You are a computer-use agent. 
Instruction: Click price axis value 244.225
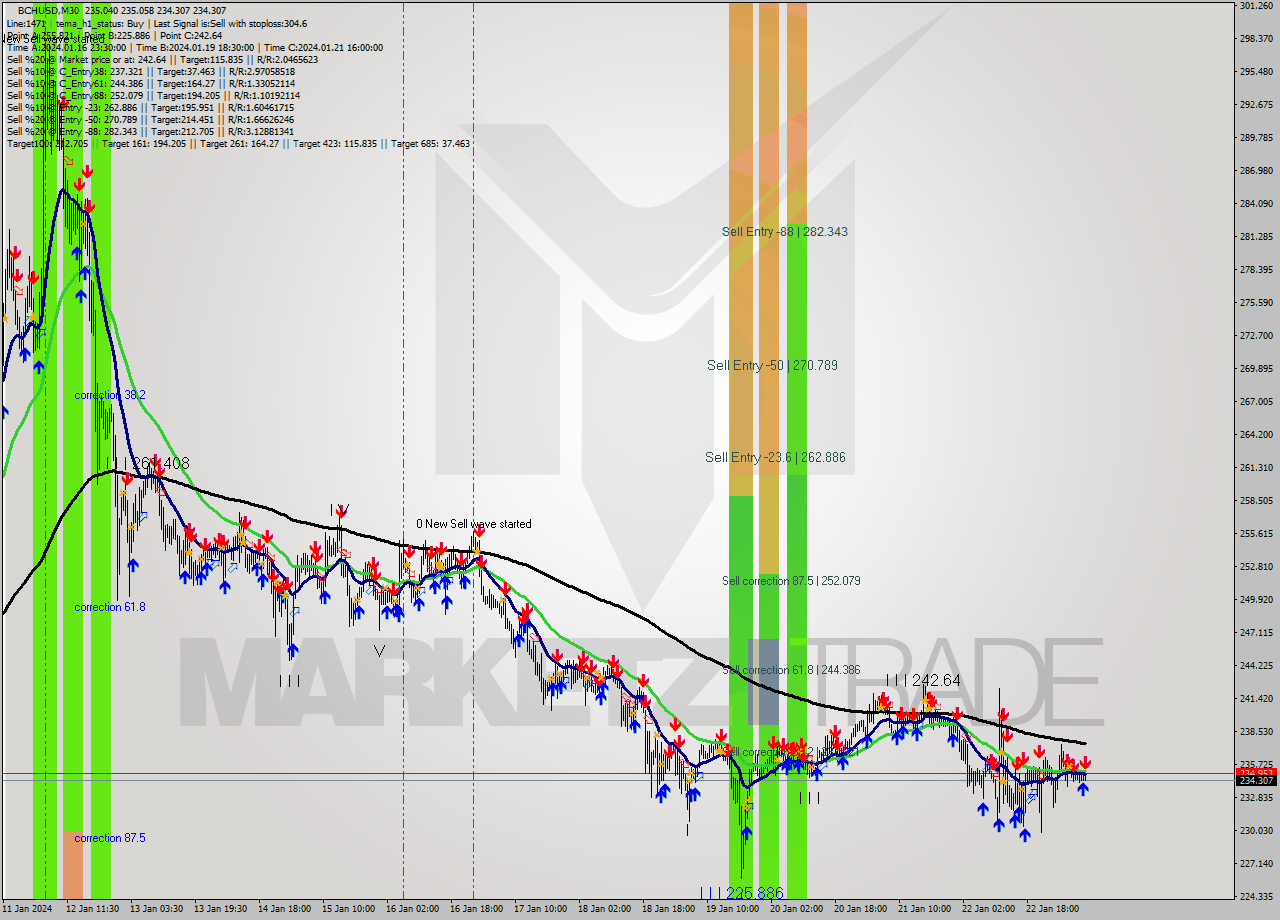pyautogui.click(x=1256, y=665)
